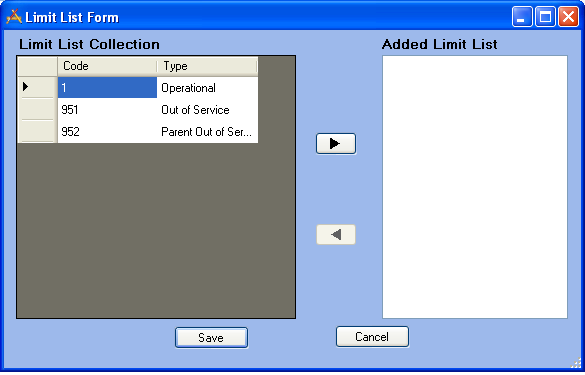
Task: Select the cell with code 1
Action: [107, 88]
